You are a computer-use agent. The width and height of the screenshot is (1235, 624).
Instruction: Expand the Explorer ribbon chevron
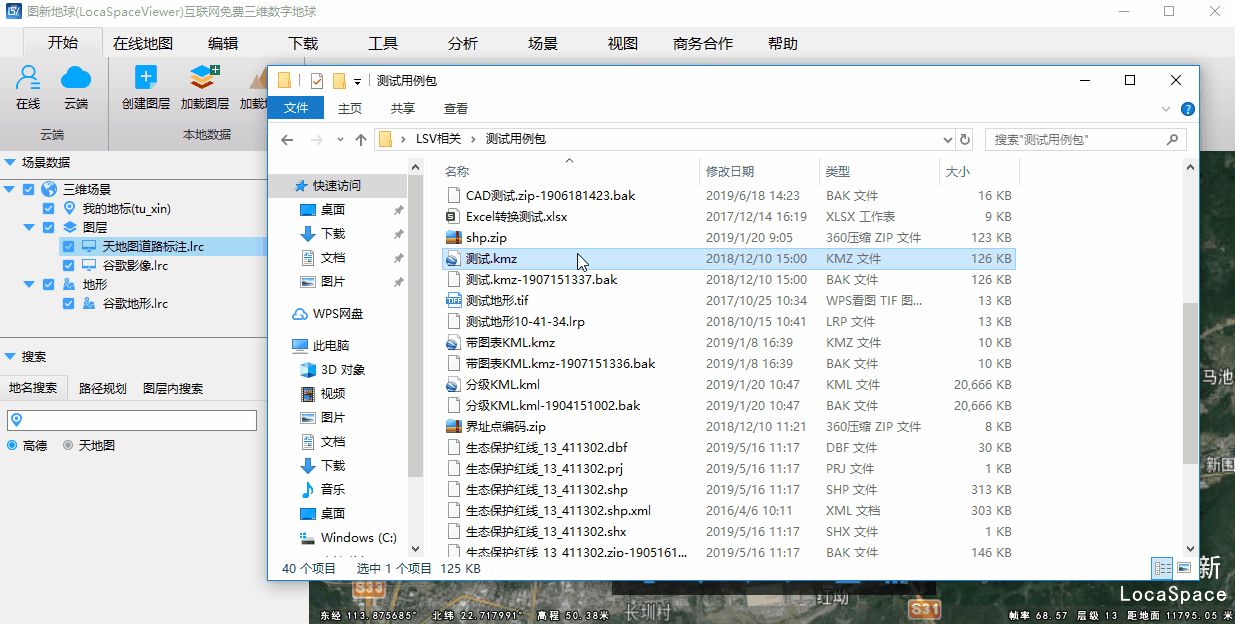tap(1166, 109)
